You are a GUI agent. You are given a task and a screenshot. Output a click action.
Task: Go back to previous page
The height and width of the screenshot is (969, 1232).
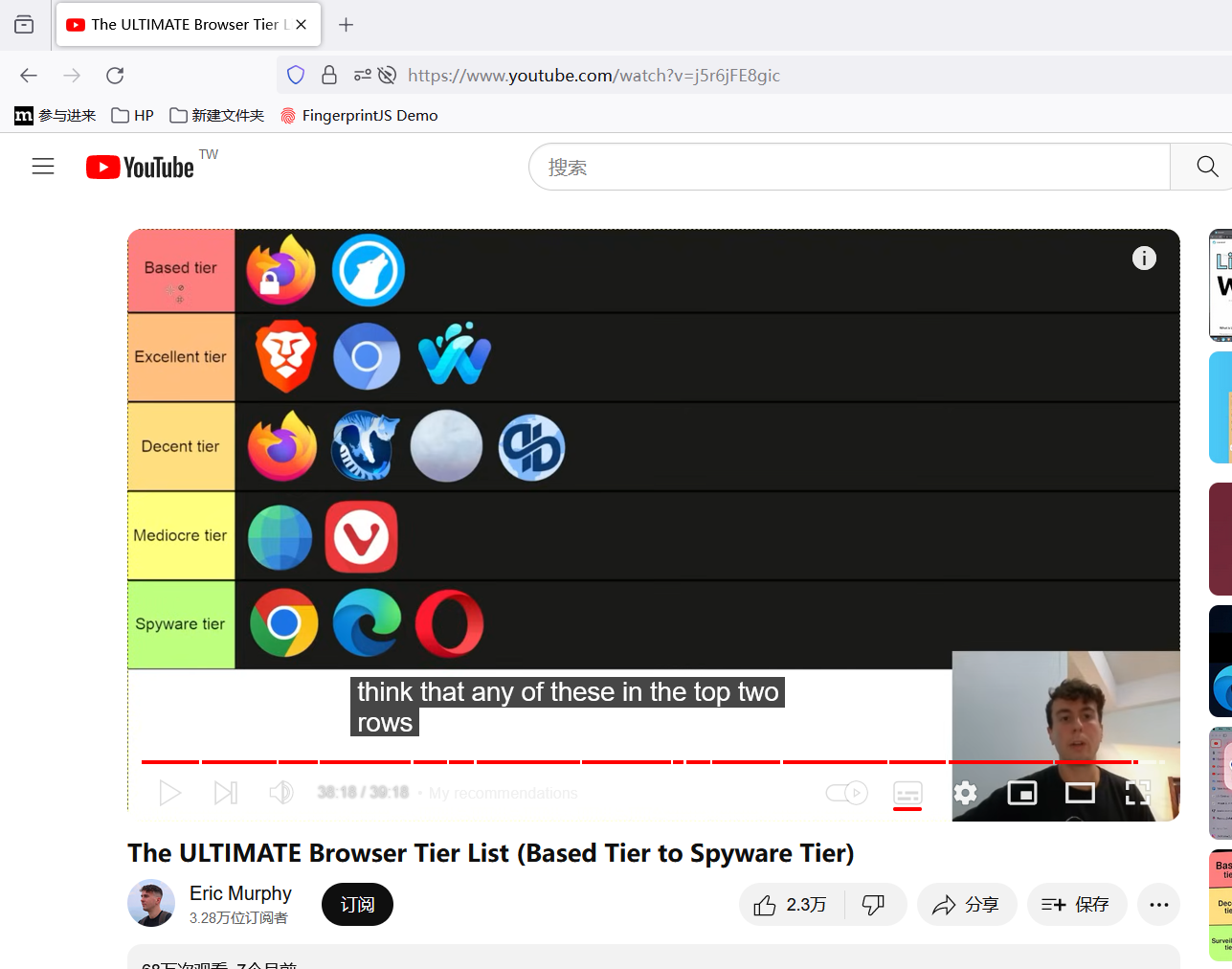(x=29, y=76)
